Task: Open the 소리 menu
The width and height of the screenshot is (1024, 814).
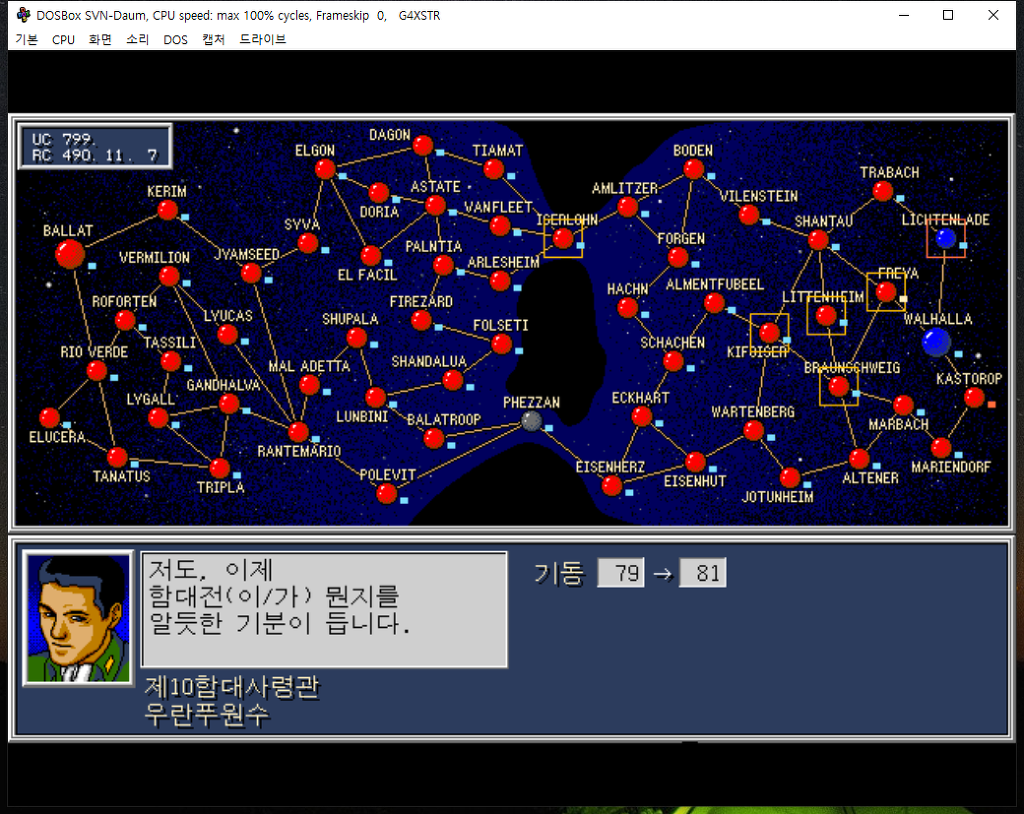Action: point(137,39)
